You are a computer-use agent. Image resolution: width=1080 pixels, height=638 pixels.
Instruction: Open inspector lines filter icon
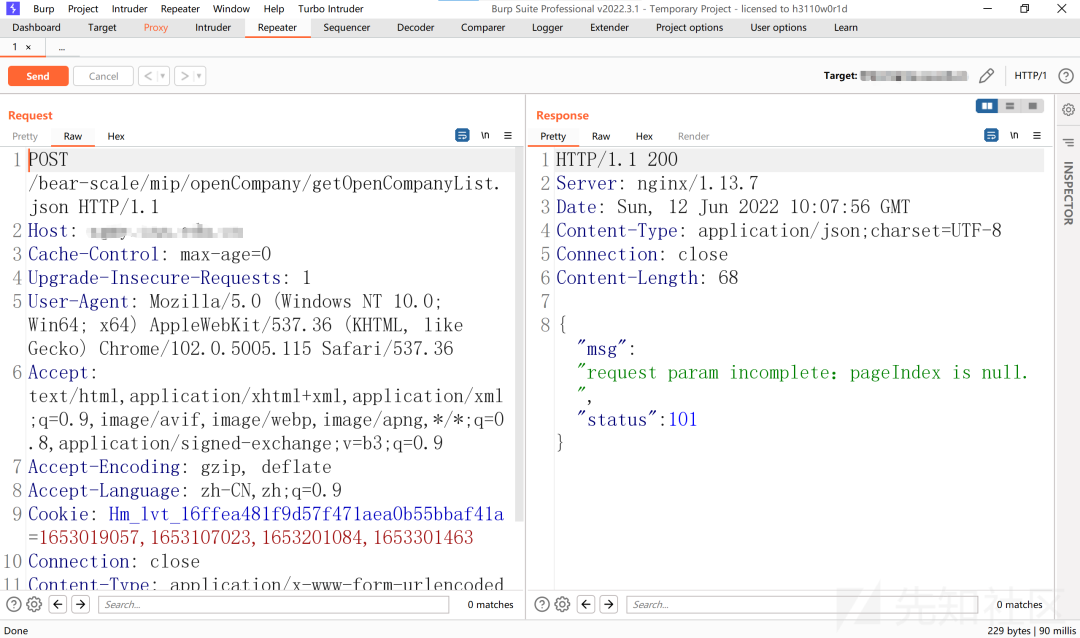1068,143
